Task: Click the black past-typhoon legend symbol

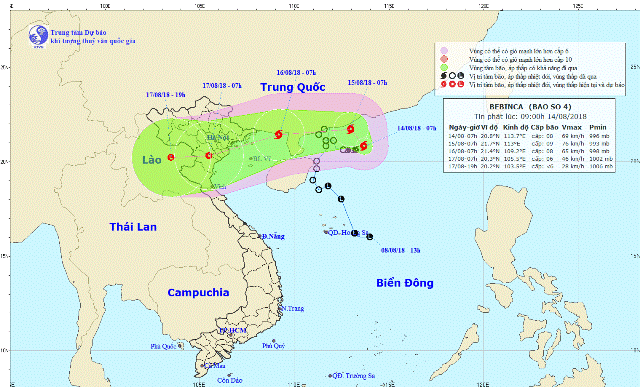Action: [444, 76]
